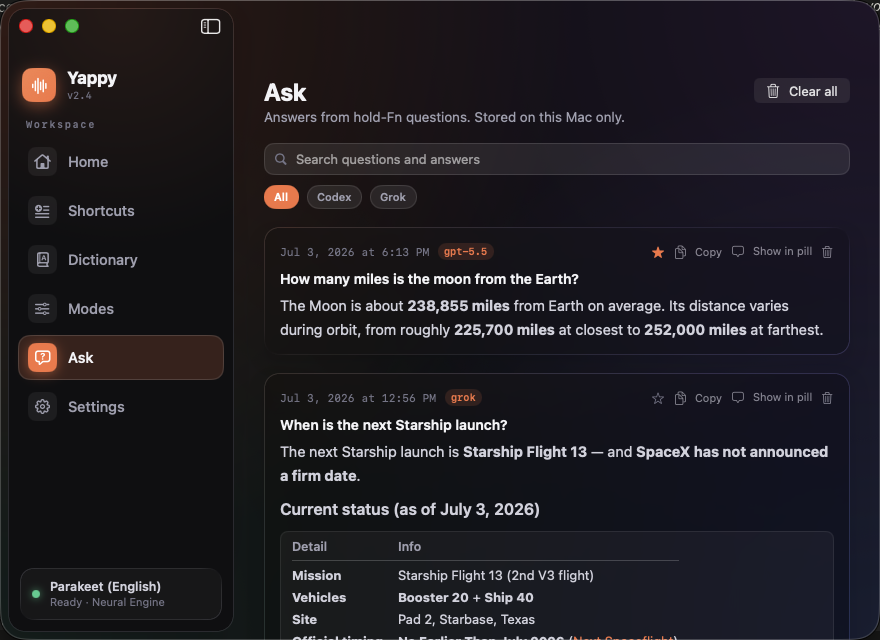Viewport: 880px width, 640px height.
Task: Open the Home page
Action: 121,162
